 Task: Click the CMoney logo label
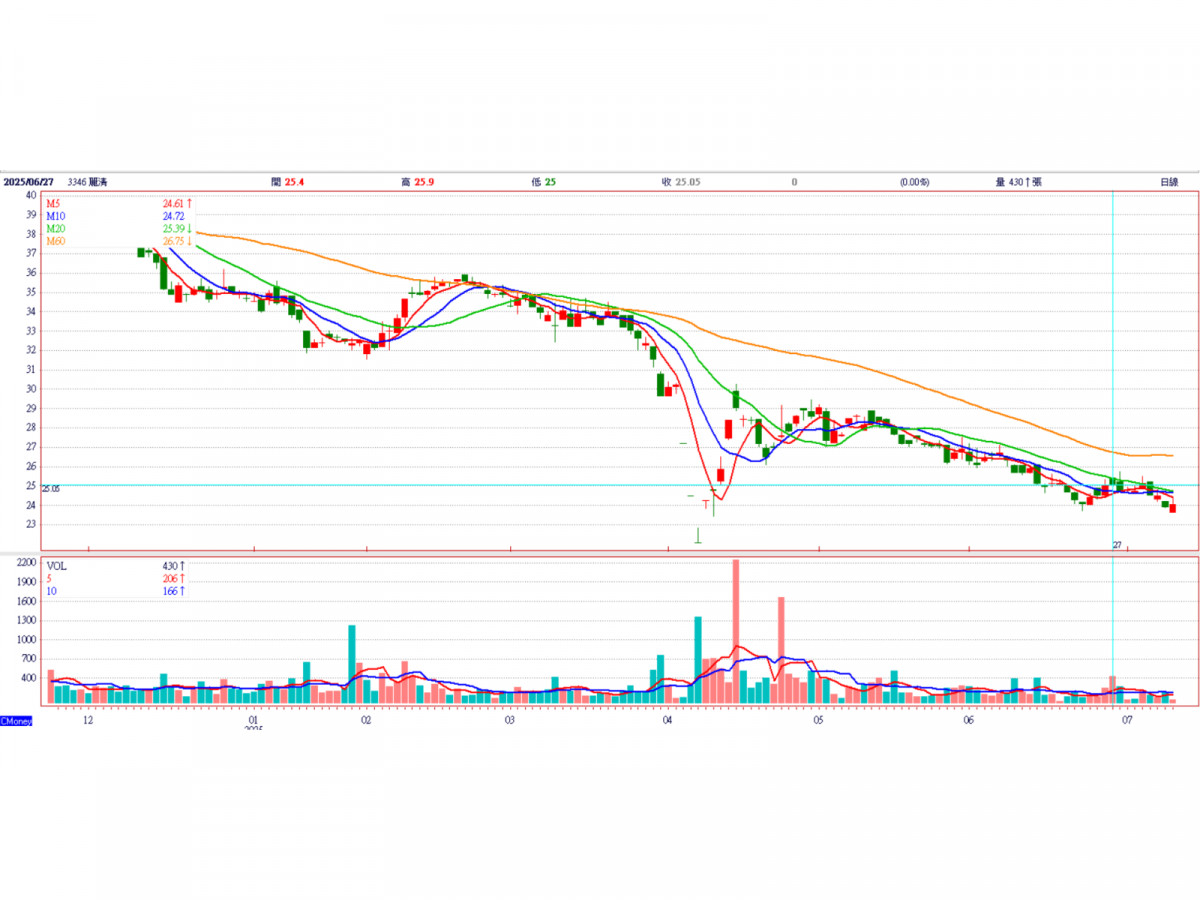[15, 719]
